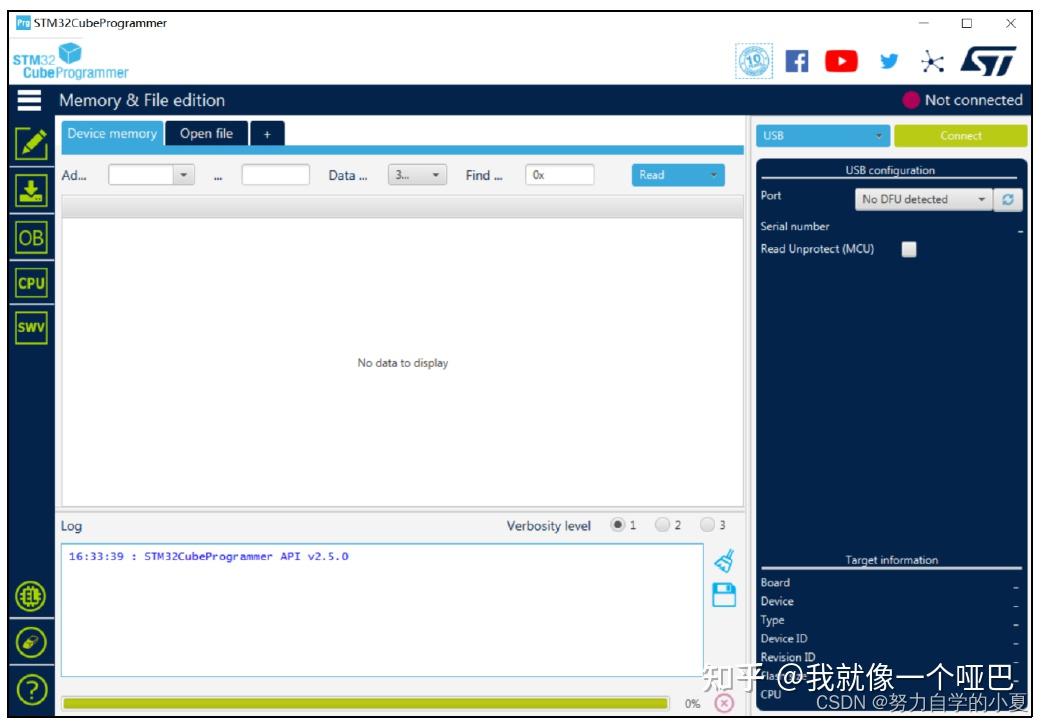Visit the ST YouTube channel
The image size is (1043, 722).
click(842, 59)
